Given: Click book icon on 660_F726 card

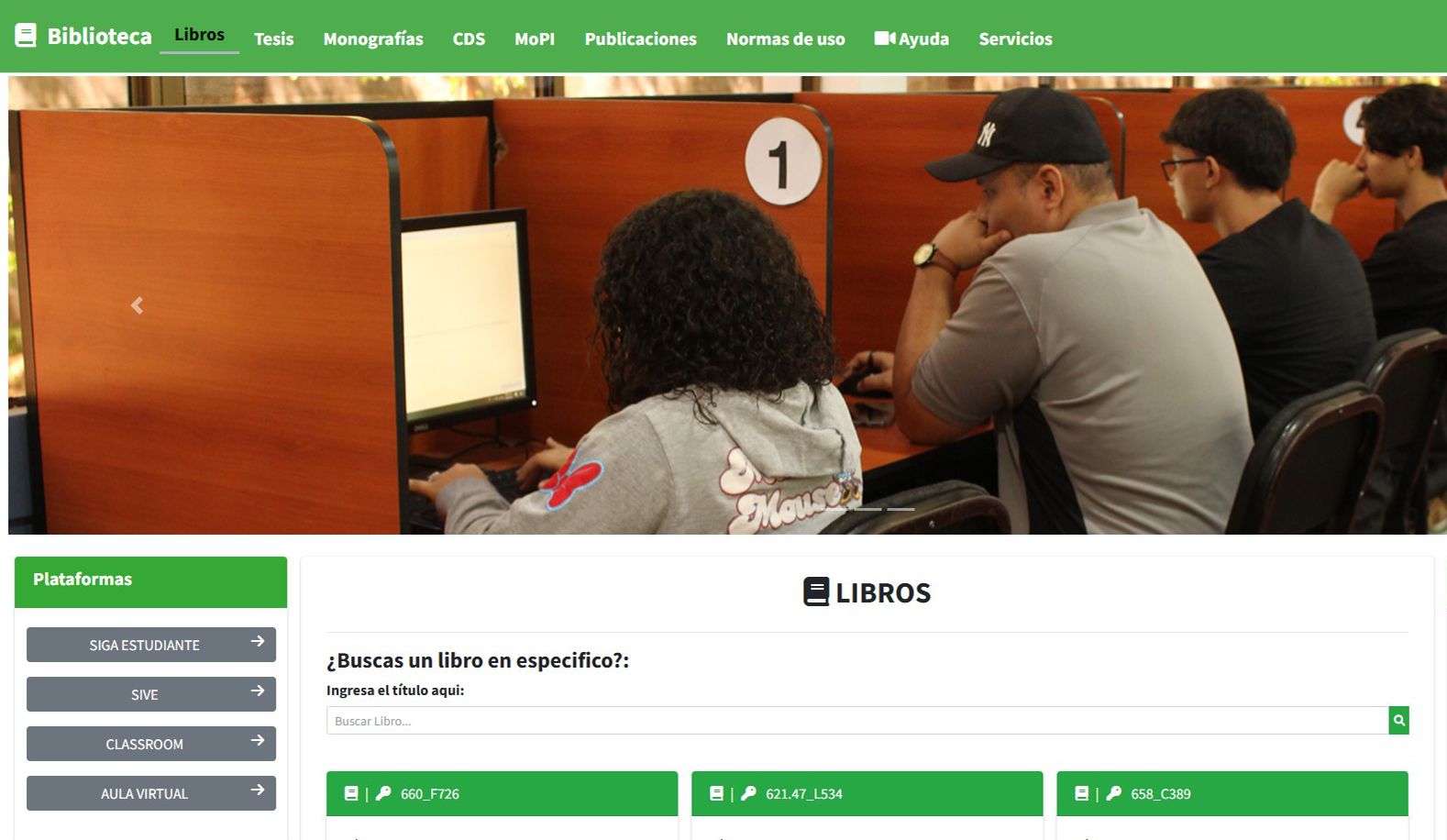Looking at the screenshot, I should point(351,793).
